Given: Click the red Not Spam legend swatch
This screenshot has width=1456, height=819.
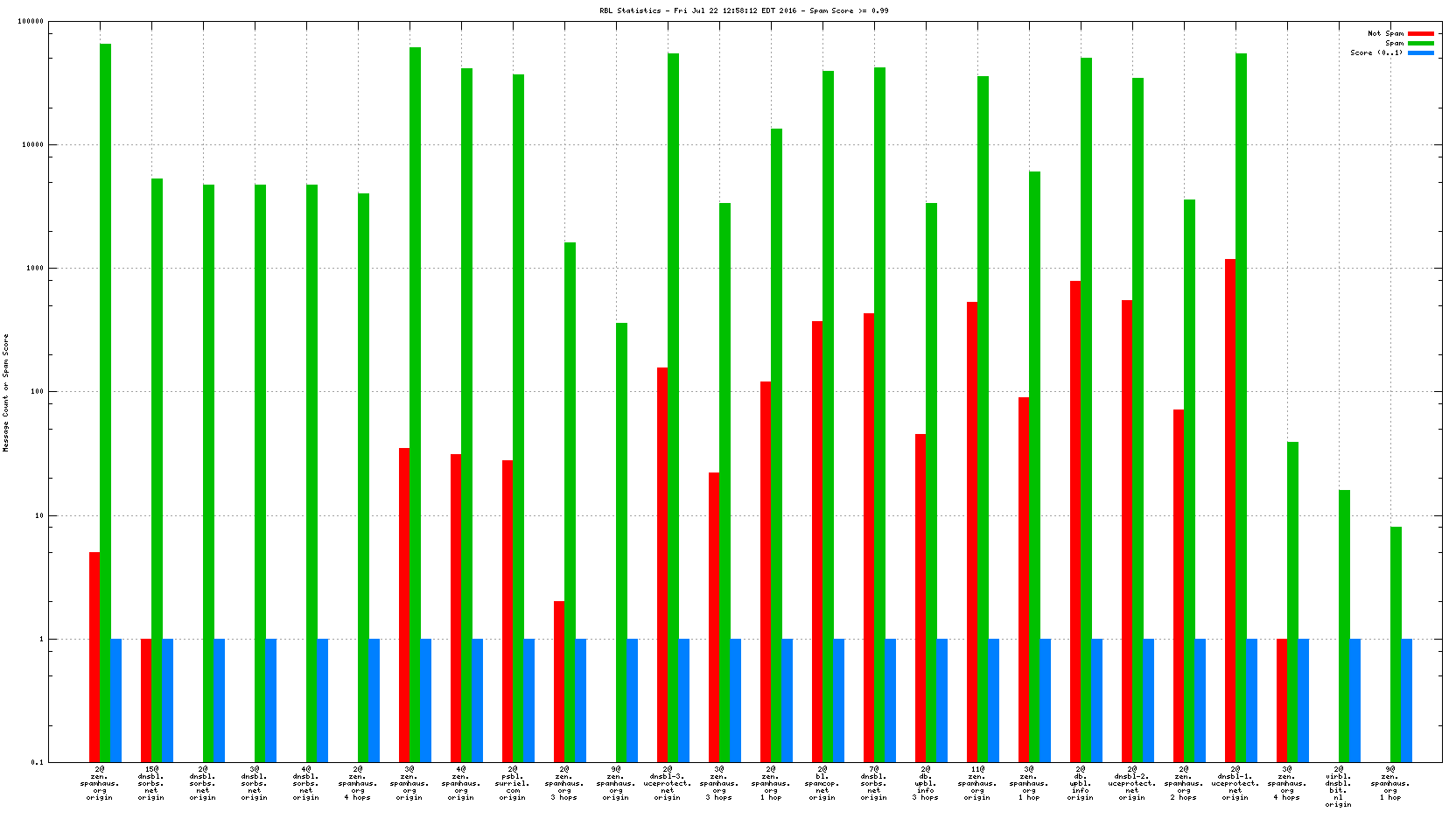Looking at the screenshot, I should pos(1420,33).
